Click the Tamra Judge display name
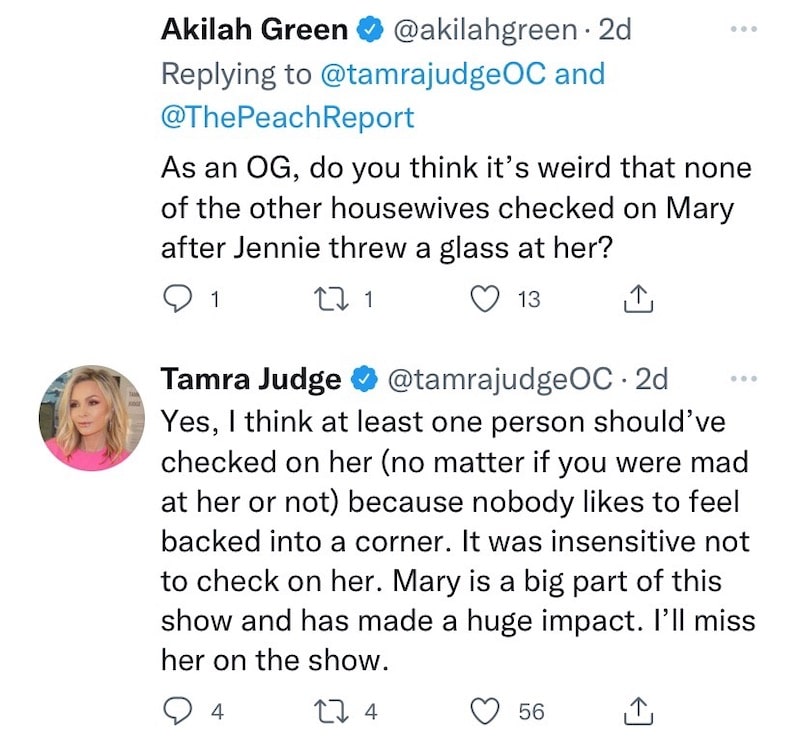Image resolution: width=800 pixels, height=737 pixels. [x=251, y=380]
